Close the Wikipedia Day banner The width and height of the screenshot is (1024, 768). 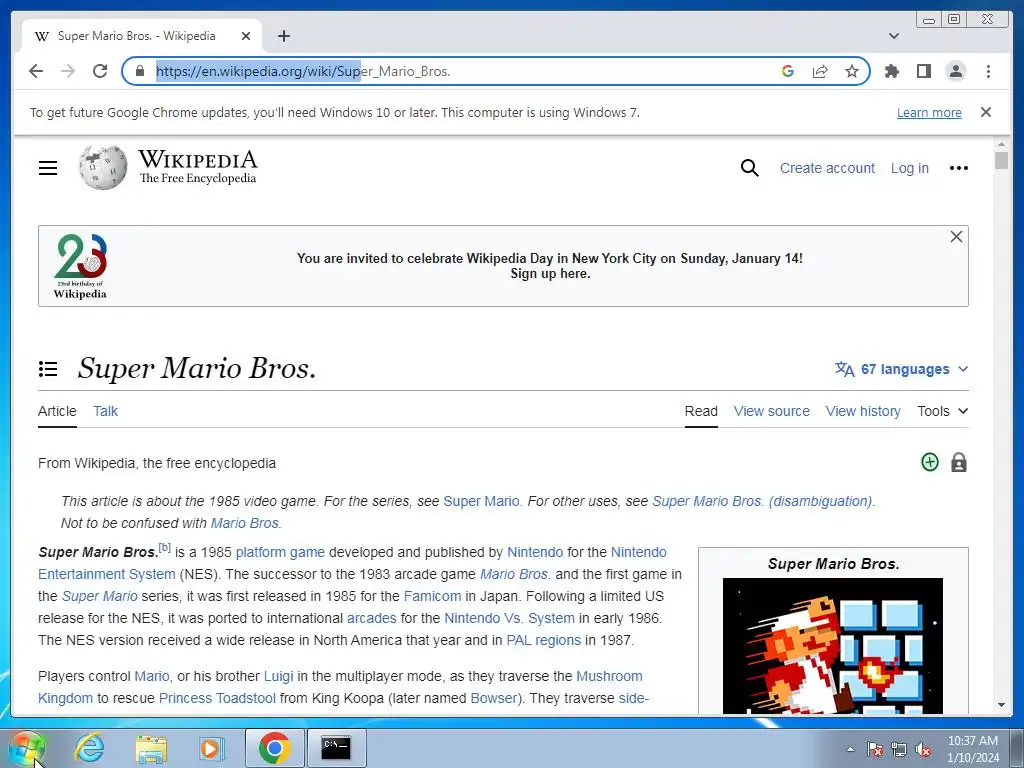pyautogui.click(x=956, y=236)
